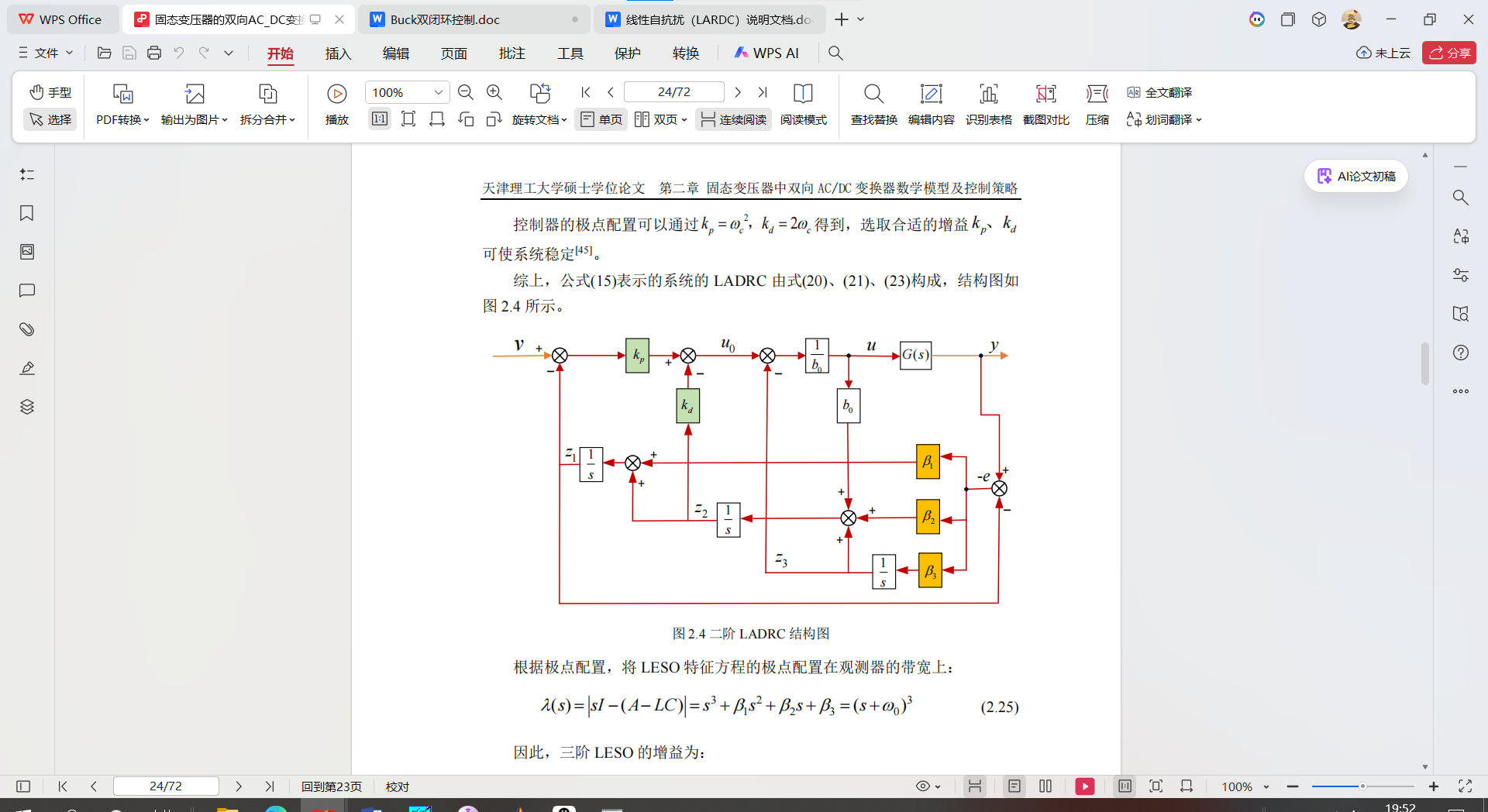Toggle Continuous Reading mode
Screen dimensions: 1488x812
(x=733, y=119)
